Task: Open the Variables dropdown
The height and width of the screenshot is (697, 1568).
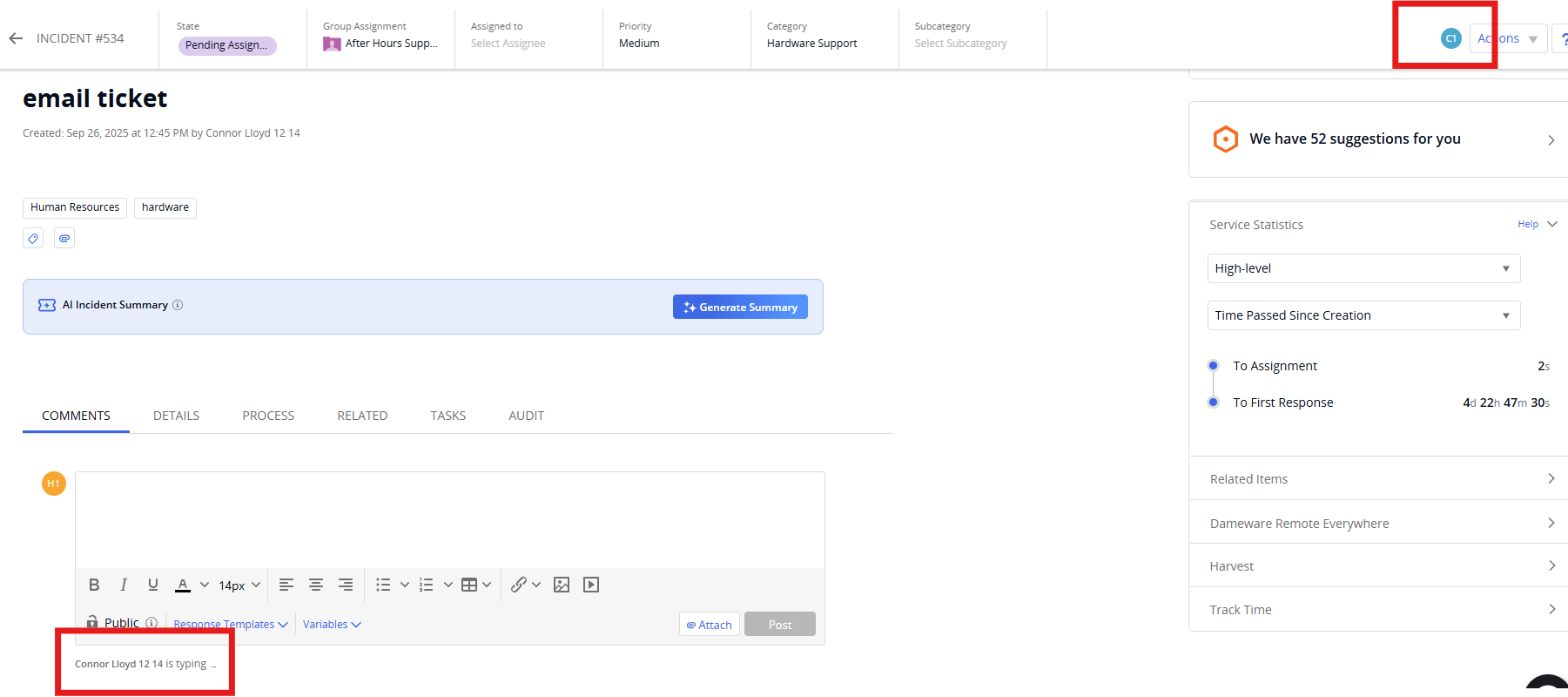Action: [332, 625]
